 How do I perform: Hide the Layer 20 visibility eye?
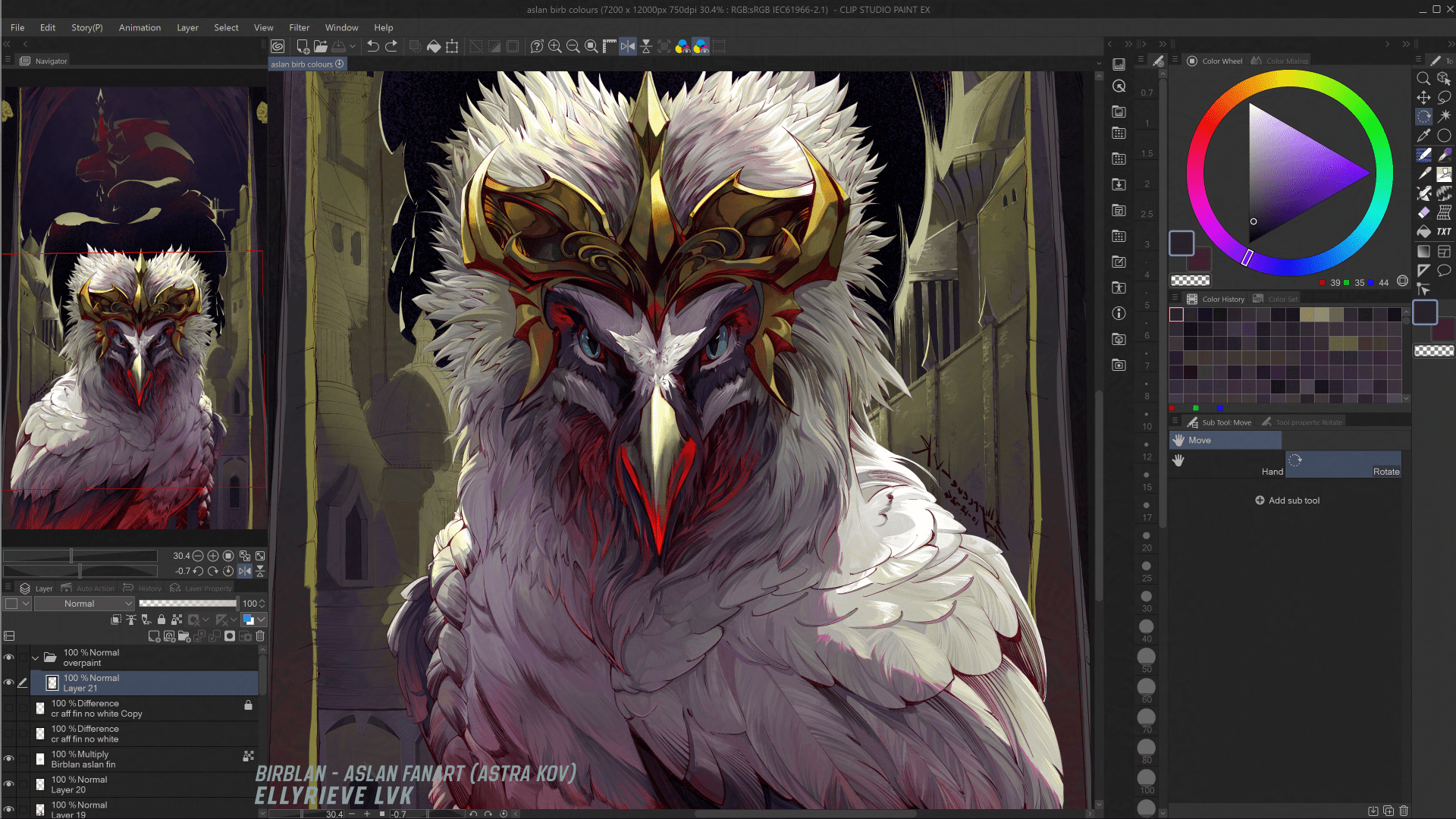point(9,784)
